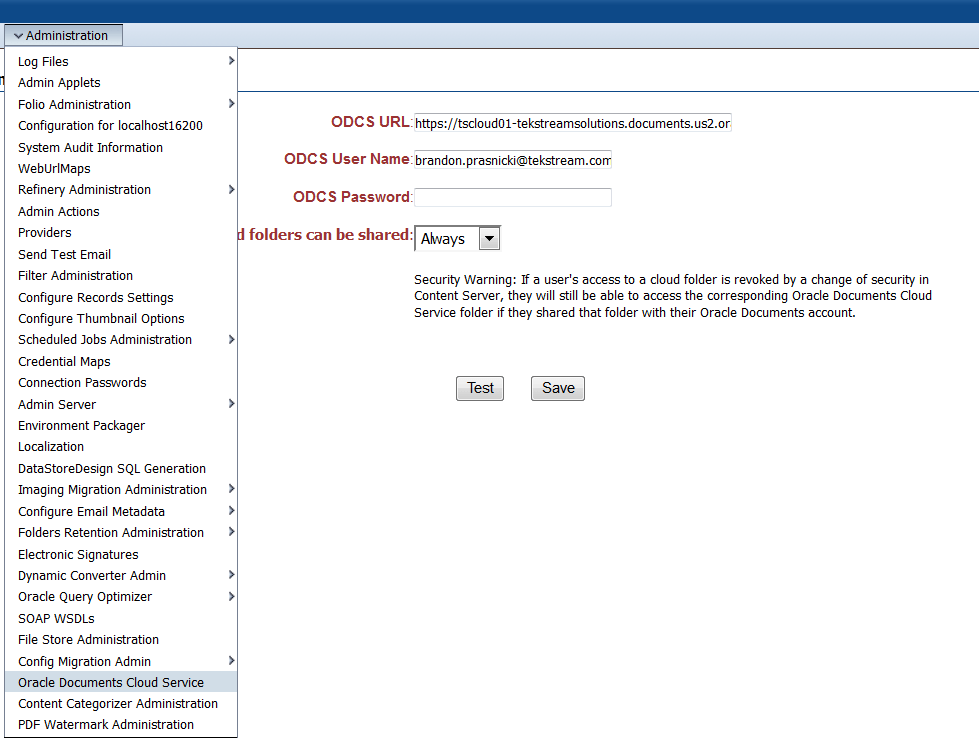Expand the Admin Server submenu arrow
The width and height of the screenshot is (979, 753).
point(231,404)
